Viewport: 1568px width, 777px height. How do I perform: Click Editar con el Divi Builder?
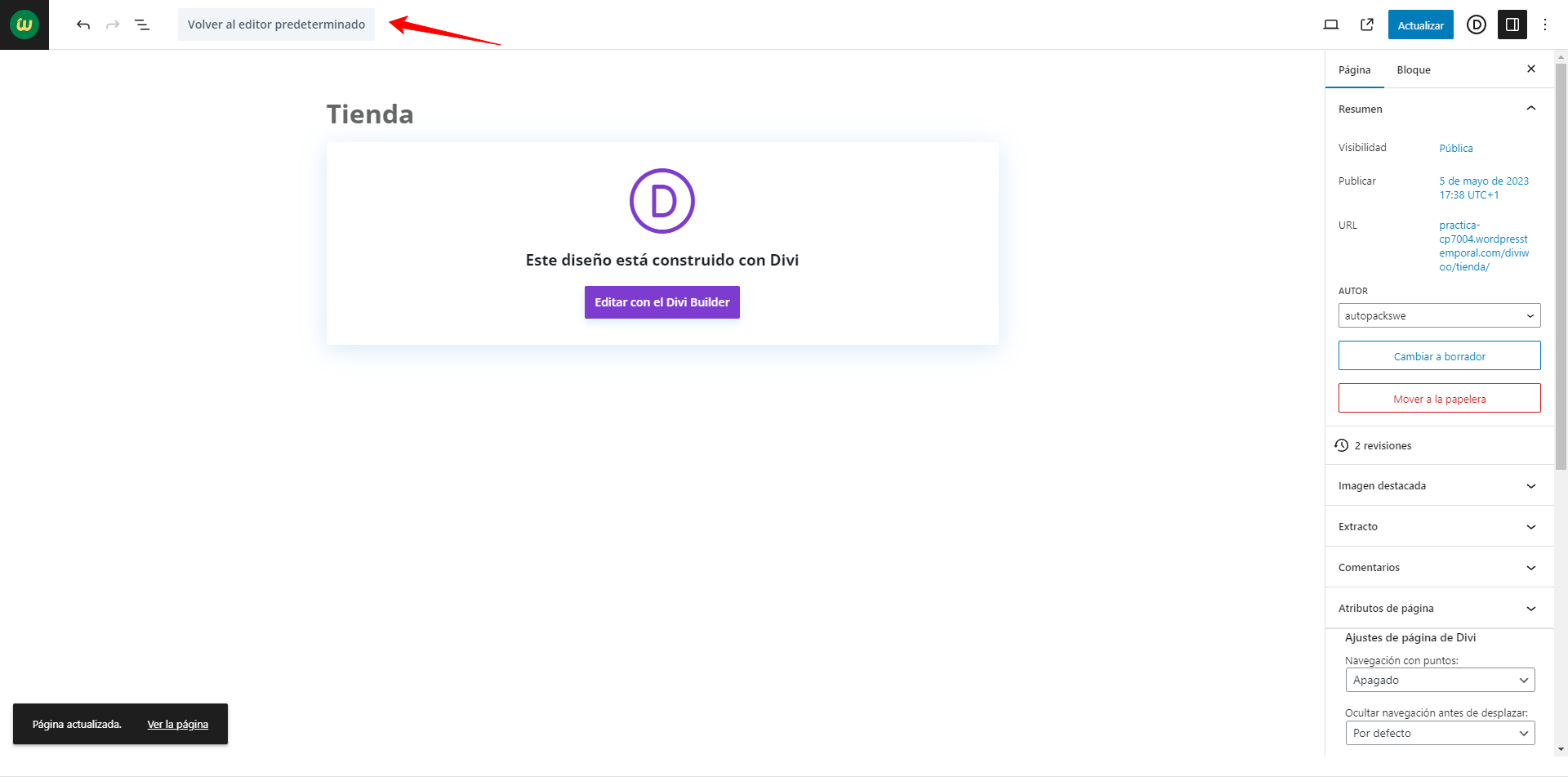pyautogui.click(x=662, y=302)
